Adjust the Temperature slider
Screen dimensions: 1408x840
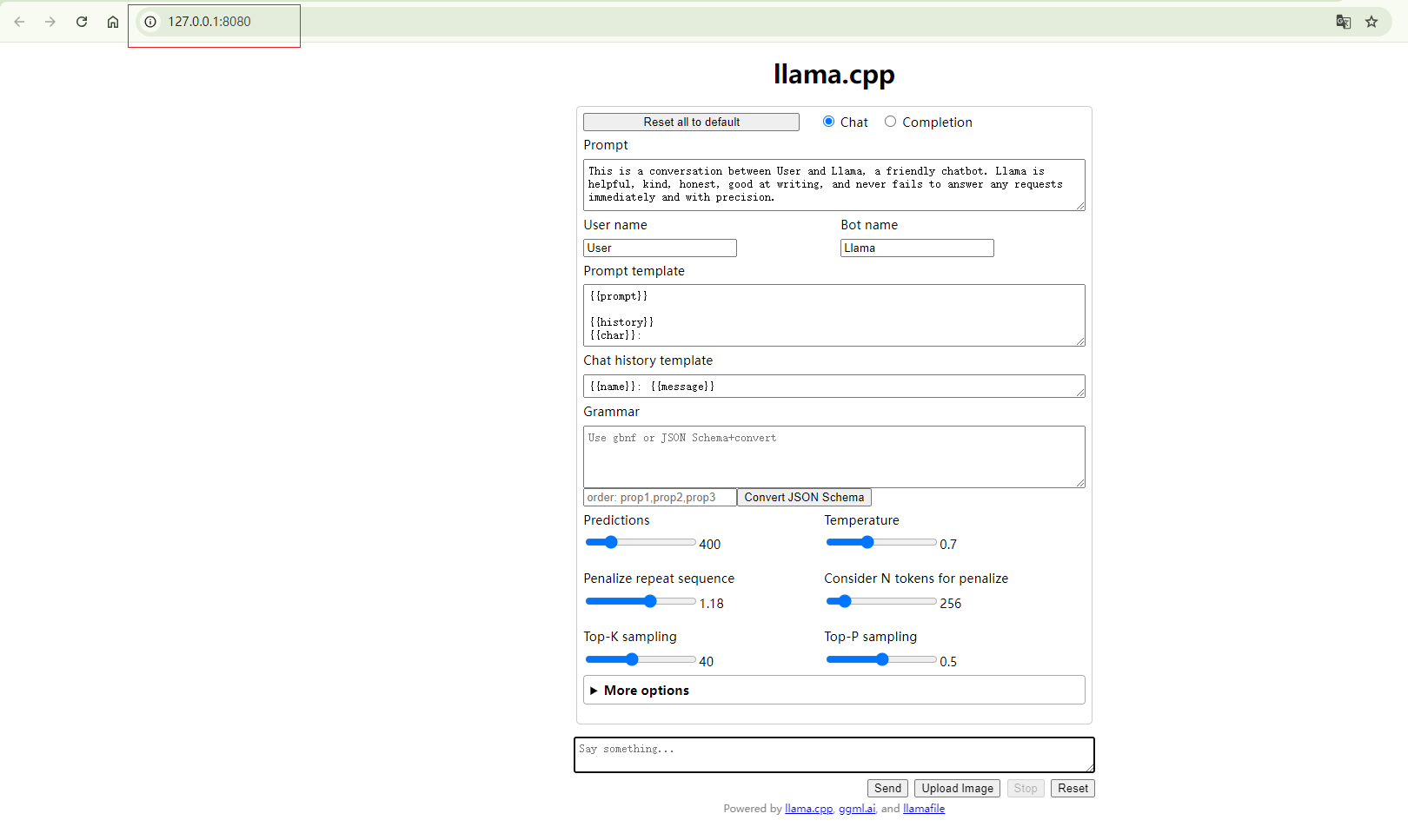(881, 542)
